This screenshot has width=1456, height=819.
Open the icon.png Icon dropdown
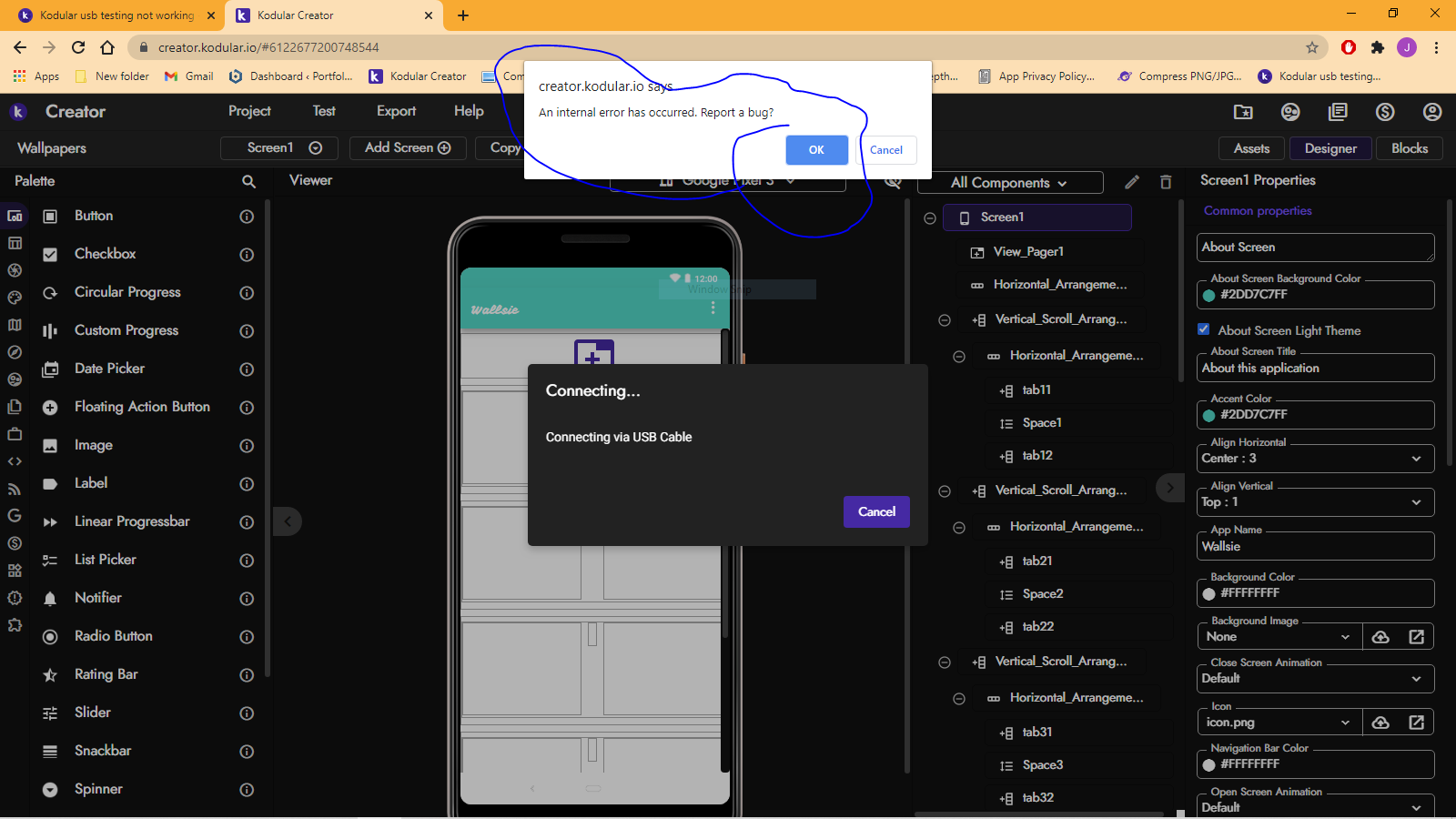(x=1279, y=723)
